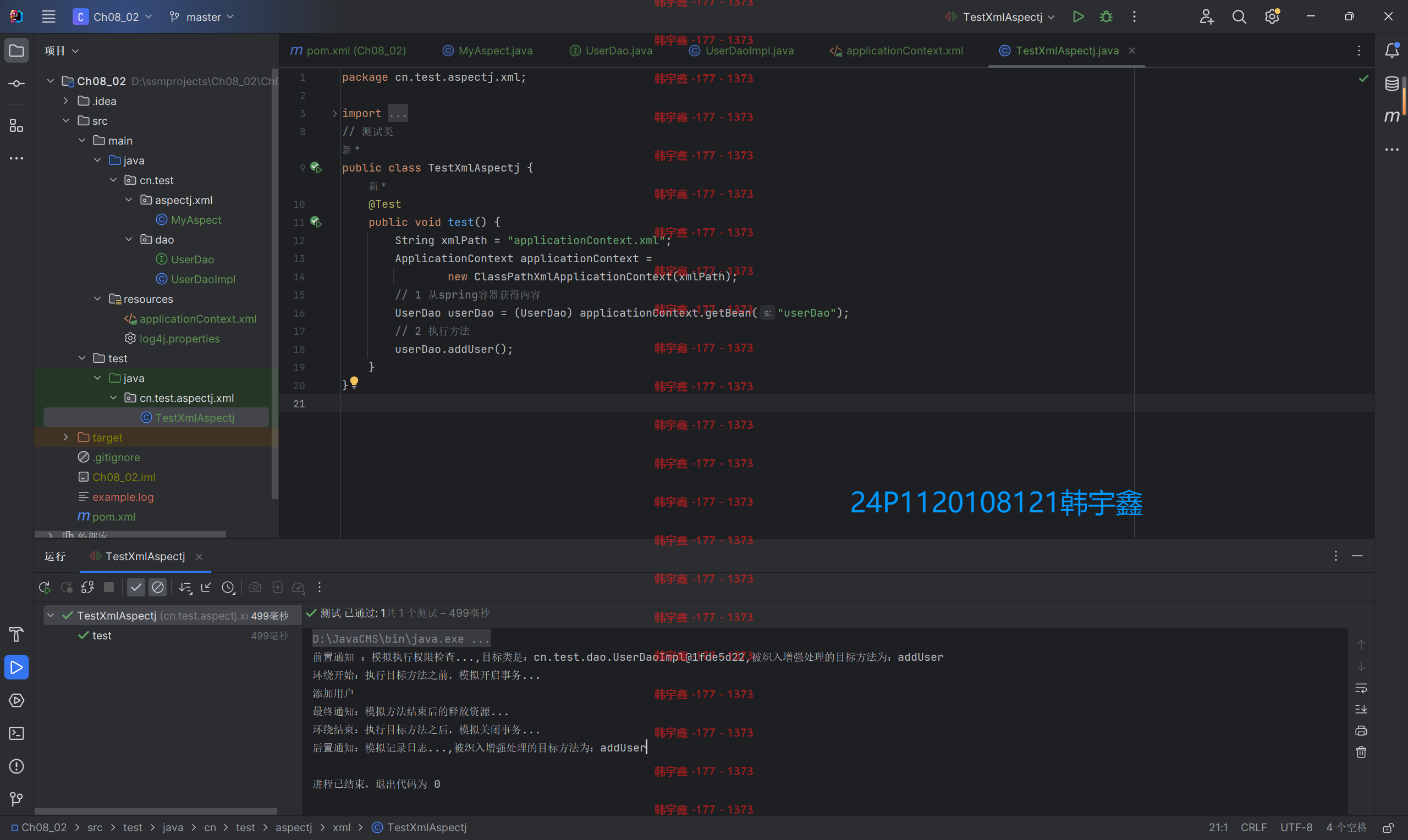Open the master branch dropdown
The width and height of the screenshot is (1408, 840).
coord(201,16)
